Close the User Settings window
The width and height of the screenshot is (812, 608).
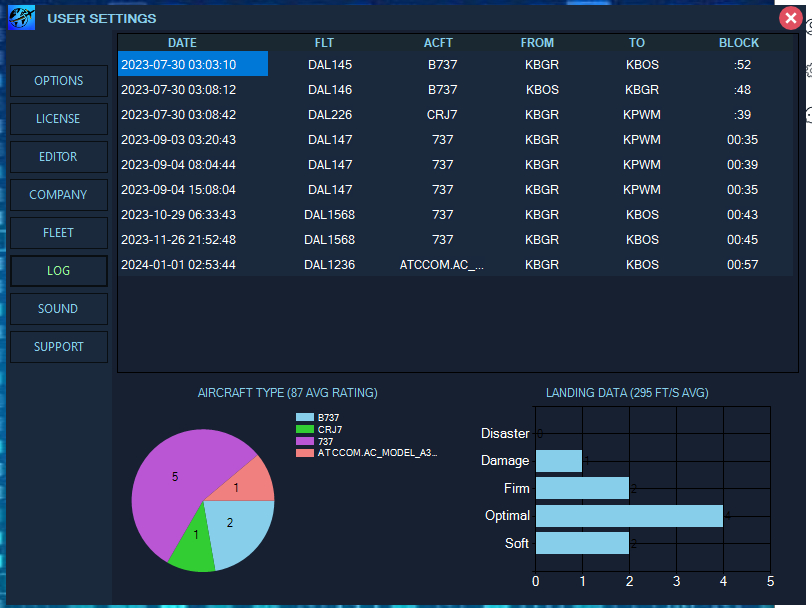(790, 18)
